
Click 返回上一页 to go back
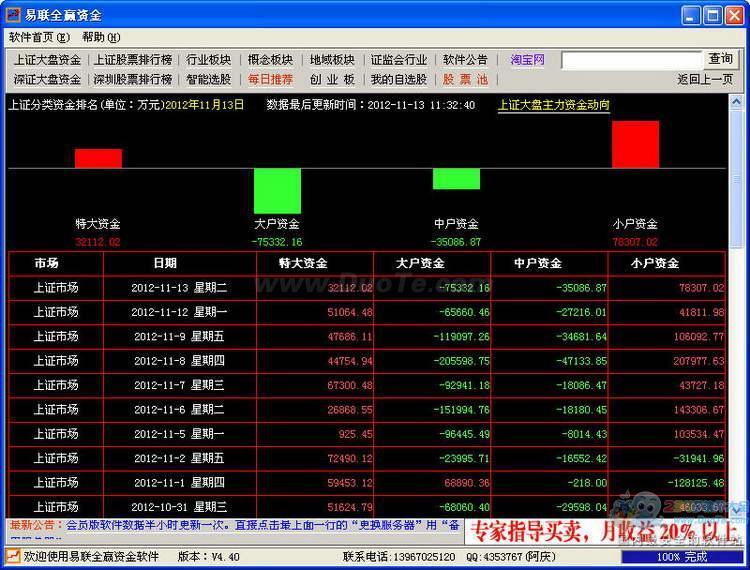tap(705, 79)
